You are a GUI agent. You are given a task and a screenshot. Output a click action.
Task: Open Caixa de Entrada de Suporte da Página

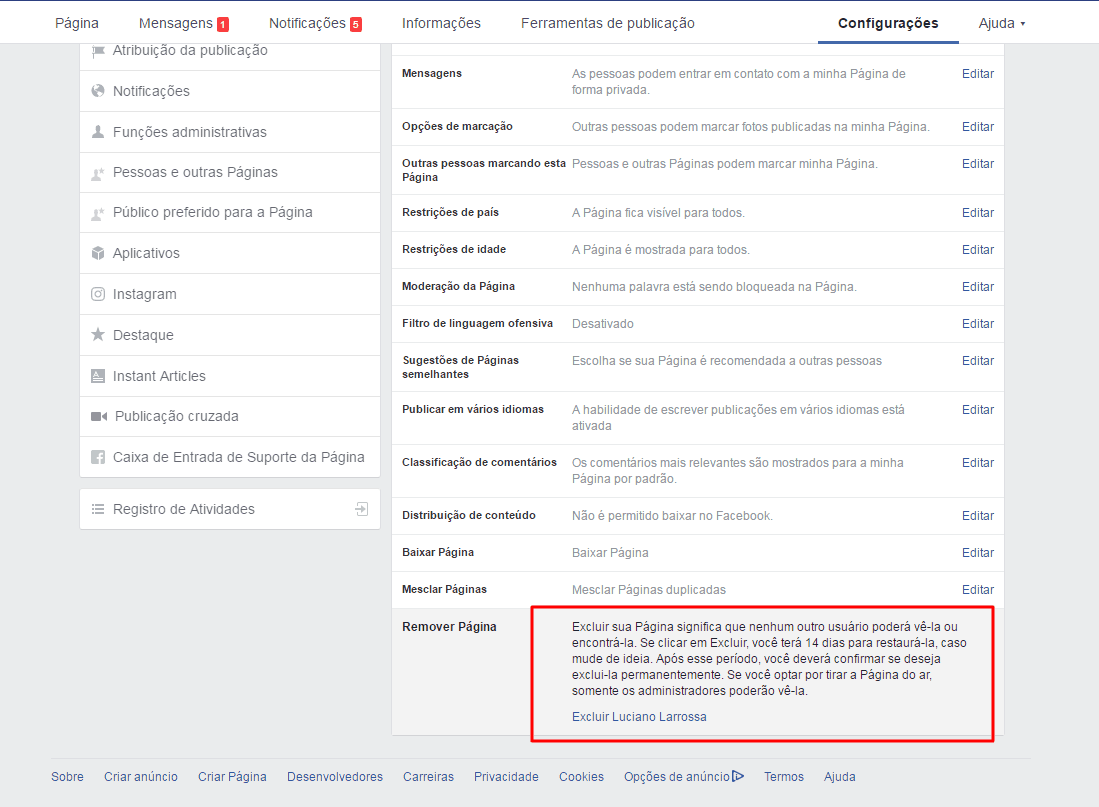click(230, 457)
